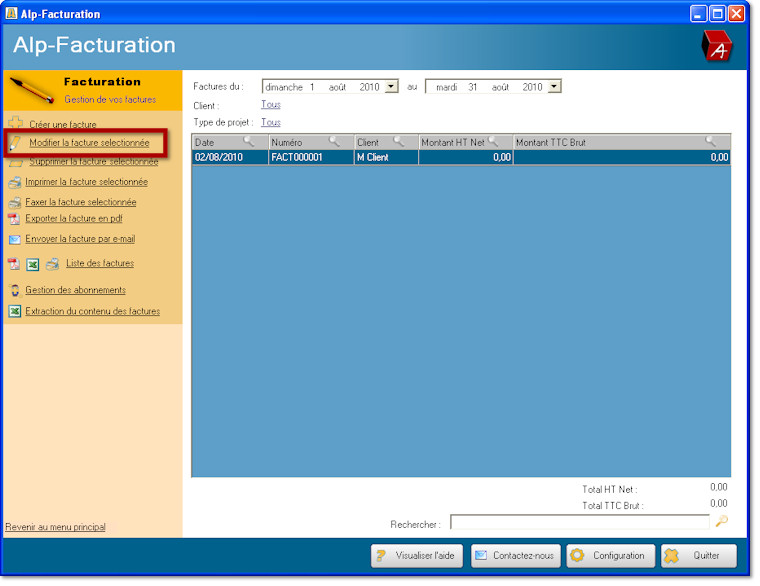Click the PDF icon beside Liste des factures
760x586 pixels.
[14, 264]
